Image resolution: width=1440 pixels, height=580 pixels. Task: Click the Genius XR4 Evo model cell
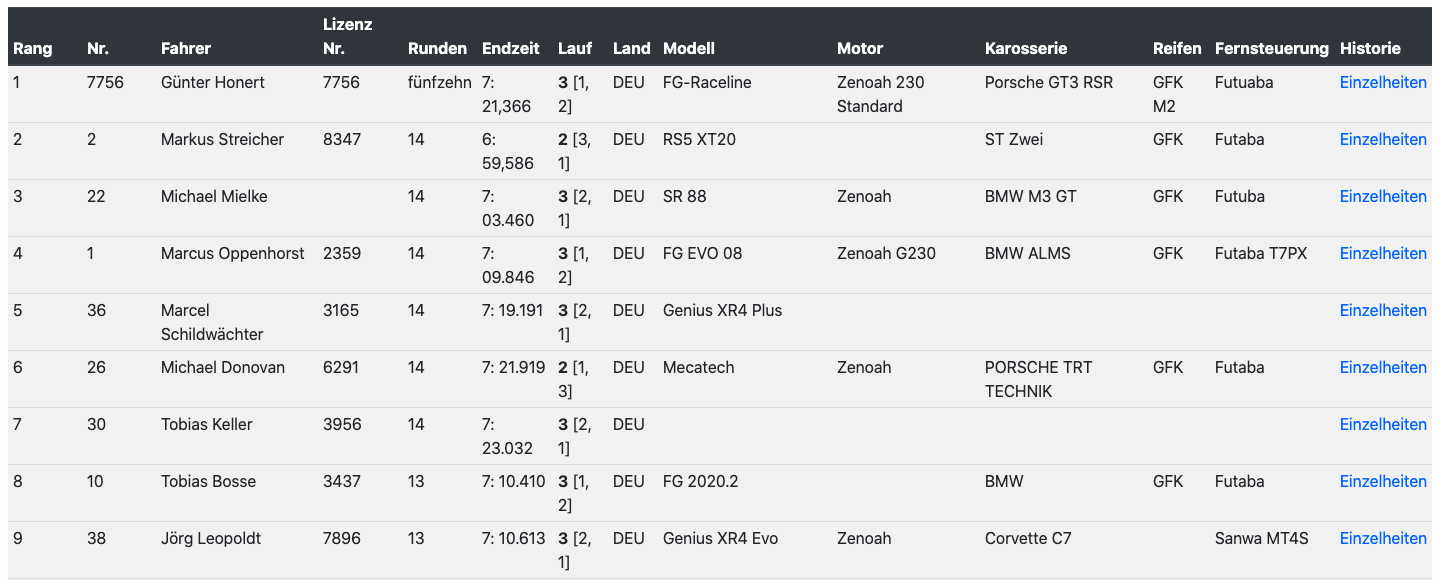coord(720,539)
